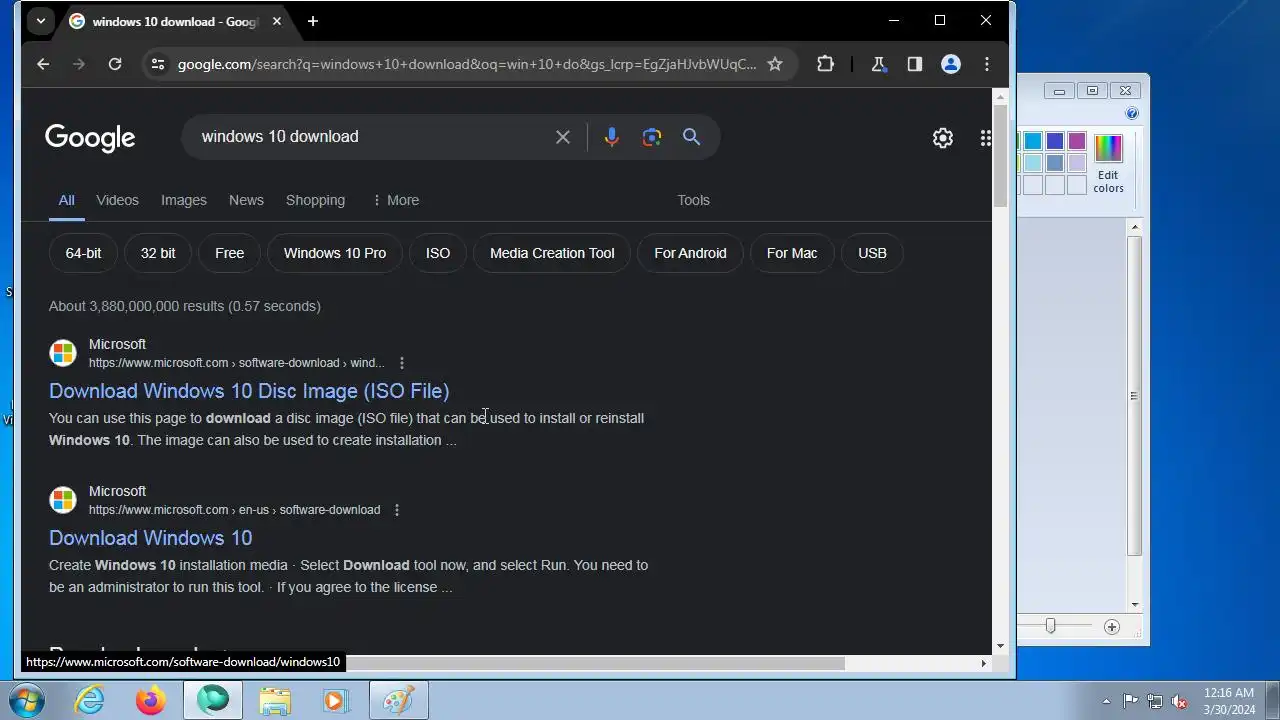Search by image with Google Lens
Screen dimensions: 1280x720
(x=652, y=137)
